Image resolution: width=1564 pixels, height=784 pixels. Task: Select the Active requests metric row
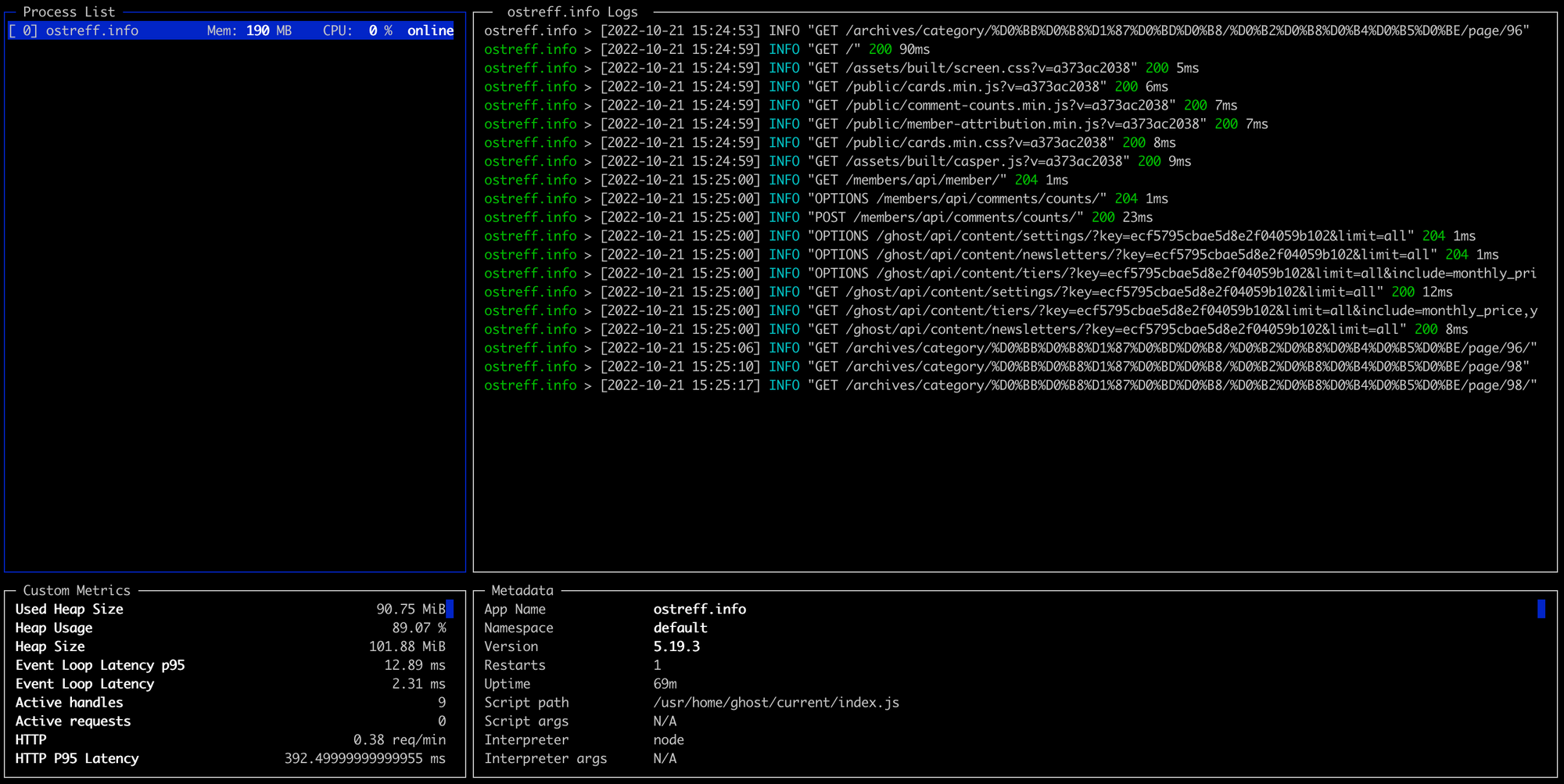click(231, 721)
